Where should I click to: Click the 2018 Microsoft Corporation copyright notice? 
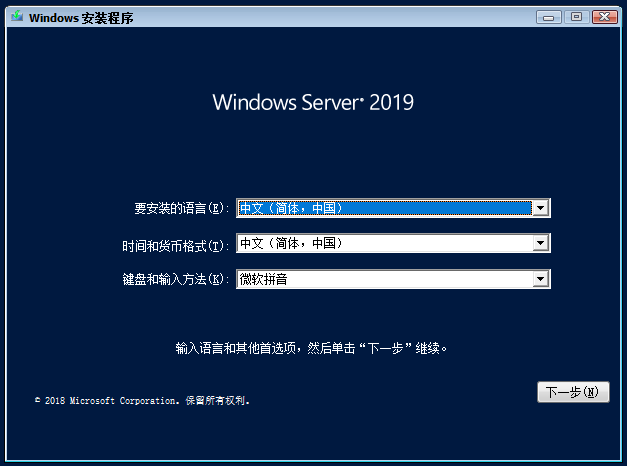tap(142, 400)
